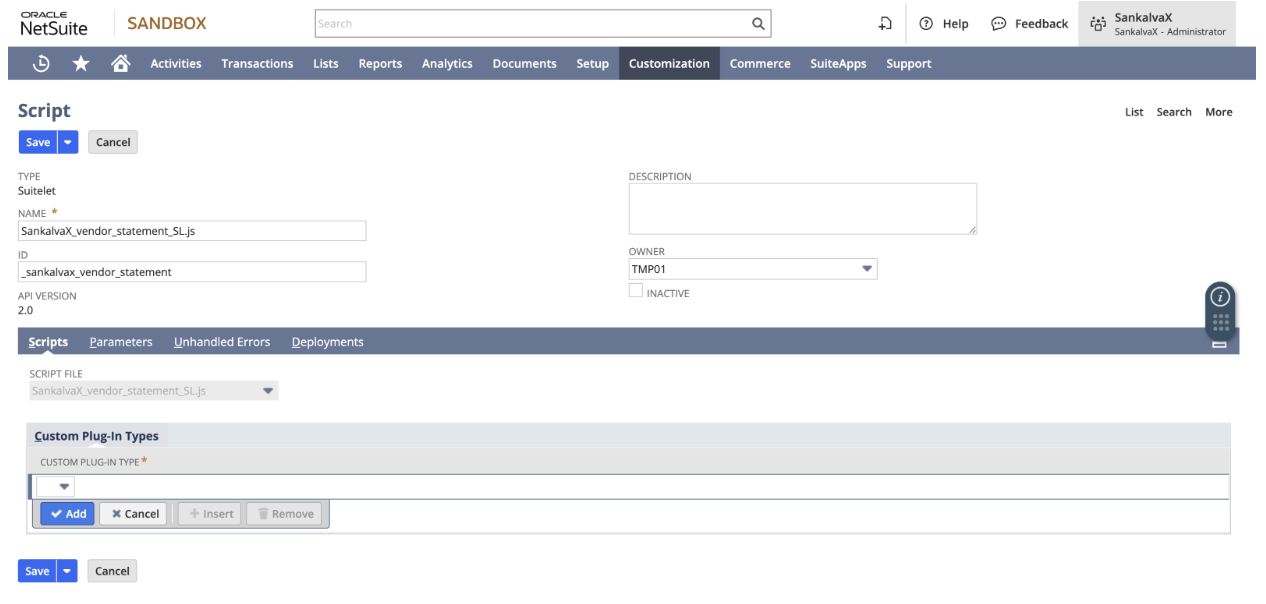Click the Name input field
This screenshot has height=604, width=1266.
click(192, 231)
